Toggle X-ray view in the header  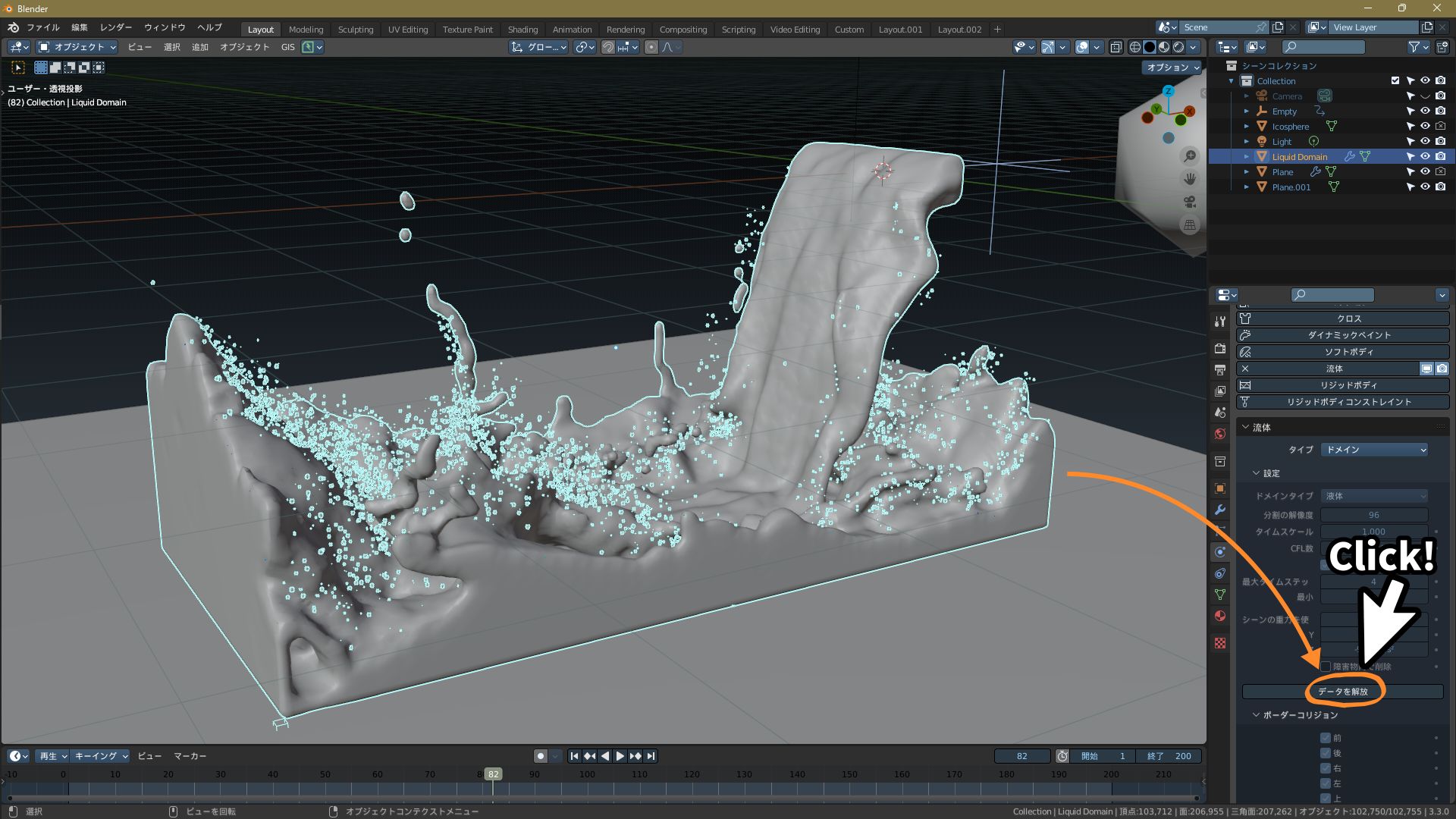[x=1116, y=47]
